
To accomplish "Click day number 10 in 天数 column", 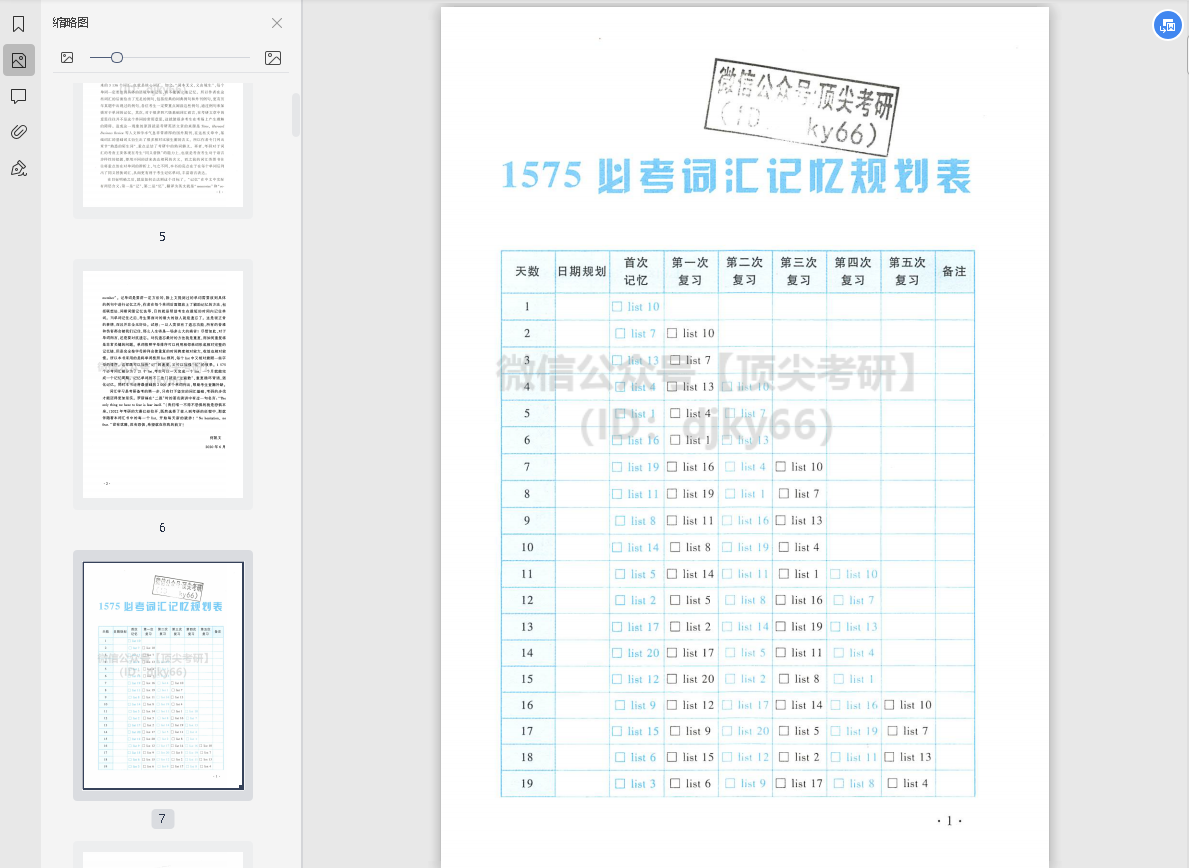I will (528, 547).
